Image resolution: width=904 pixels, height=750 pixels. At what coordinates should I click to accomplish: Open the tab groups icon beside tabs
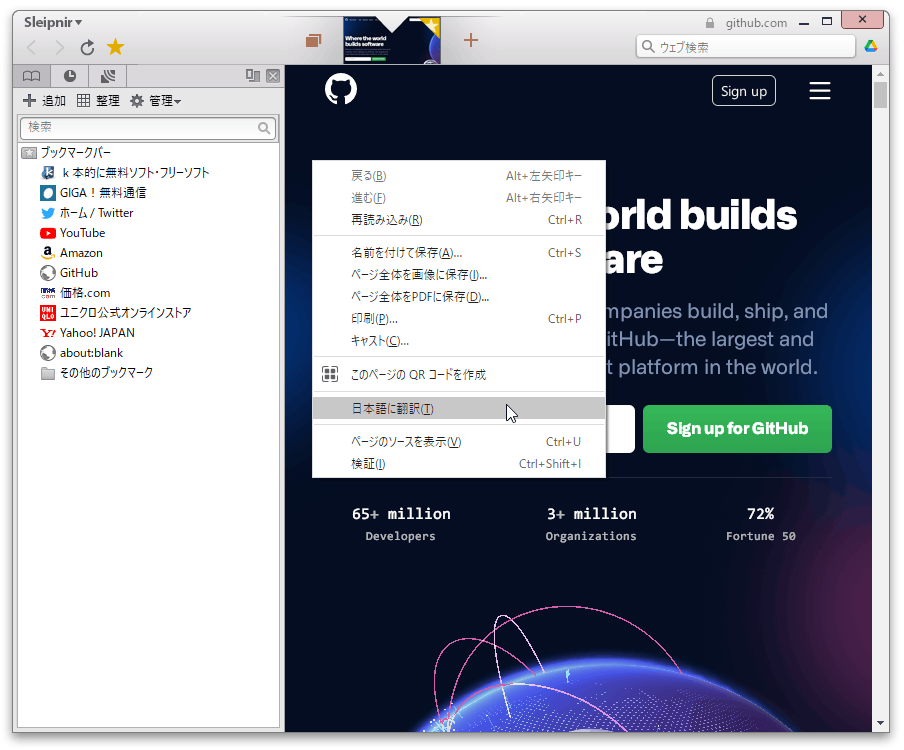314,40
